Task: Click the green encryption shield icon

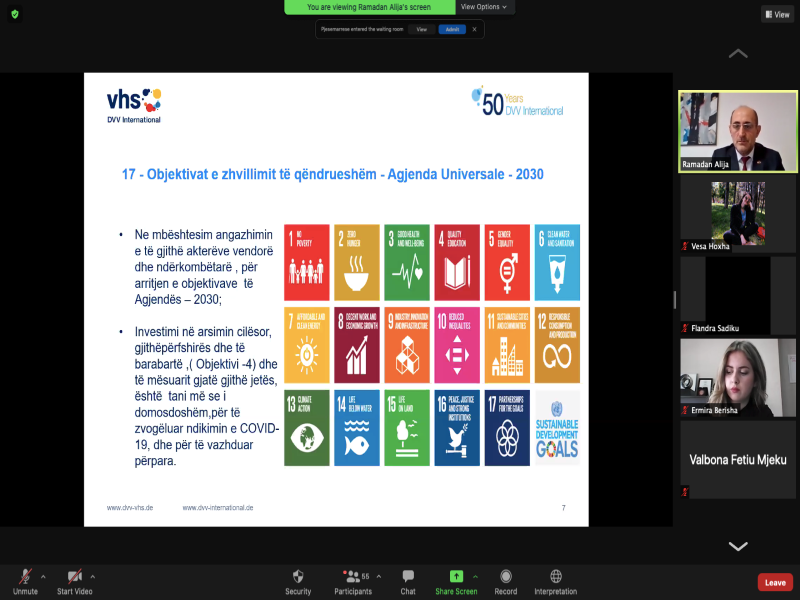Action: pyautogui.click(x=15, y=14)
